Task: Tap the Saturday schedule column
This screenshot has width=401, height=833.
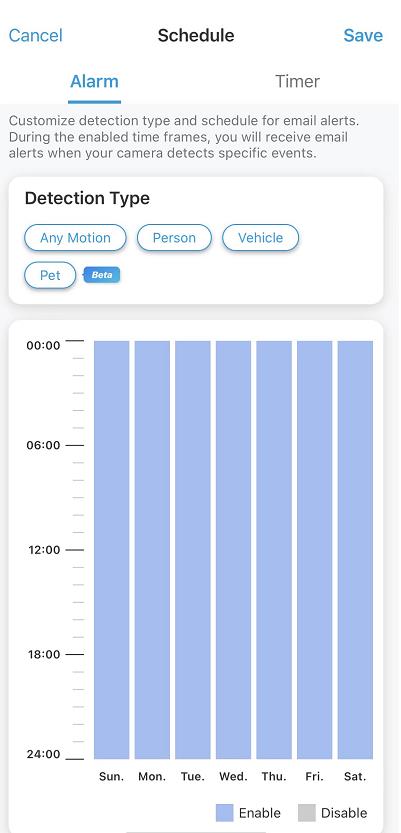Action: [x=355, y=550]
